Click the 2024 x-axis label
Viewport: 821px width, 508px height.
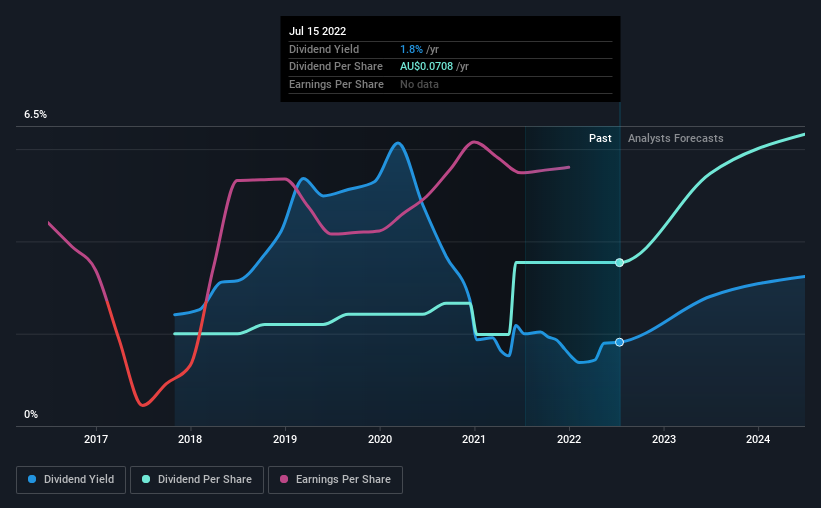(758, 439)
